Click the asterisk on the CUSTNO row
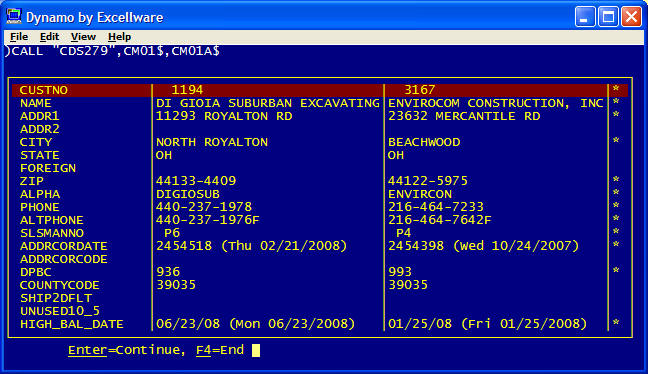 pos(616,88)
